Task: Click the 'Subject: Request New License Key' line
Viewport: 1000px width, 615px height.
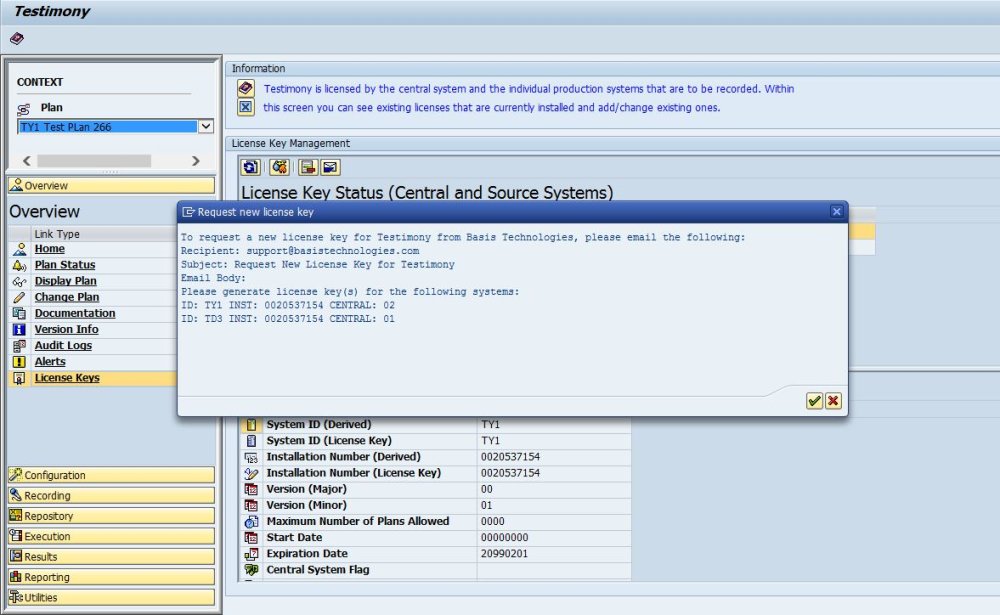Action: [x=318, y=264]
